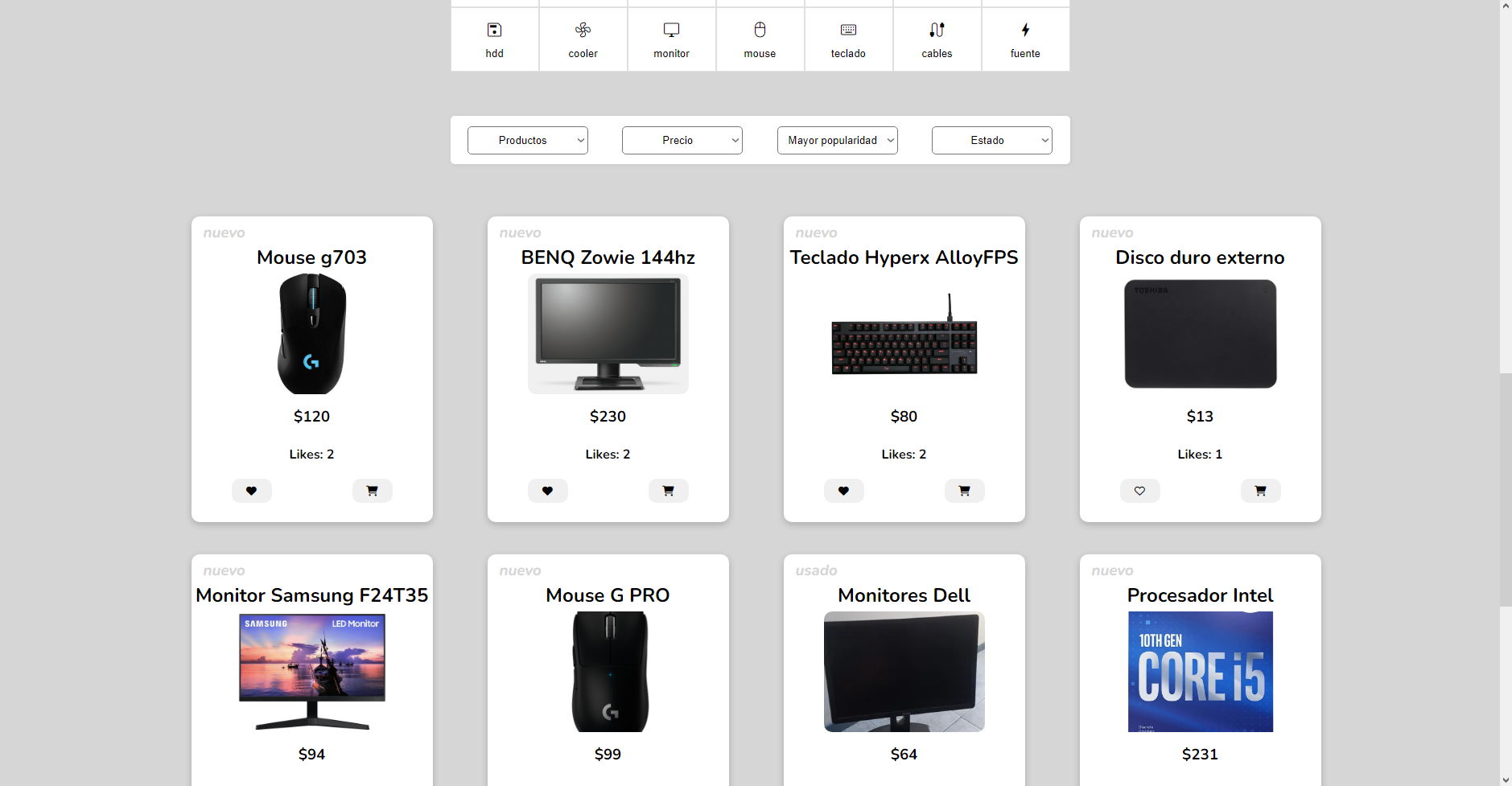
Task: Open the Monitor Samsung F24T35 listing
Action: [x=311, y=595]
